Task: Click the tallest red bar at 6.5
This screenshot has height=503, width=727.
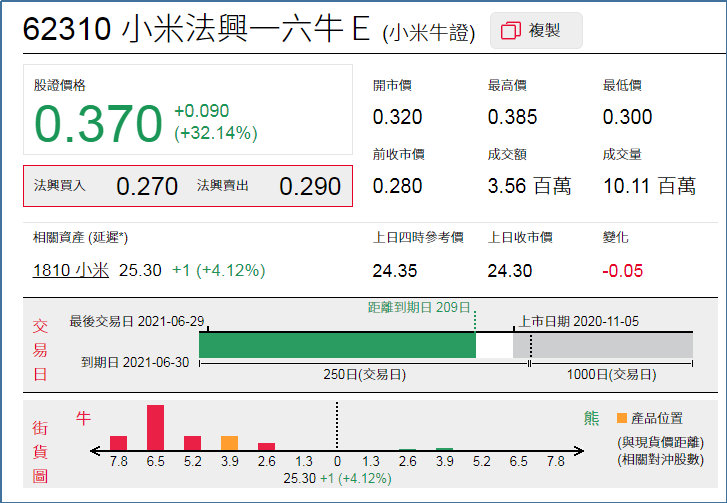Action: [x=155, y=427]
